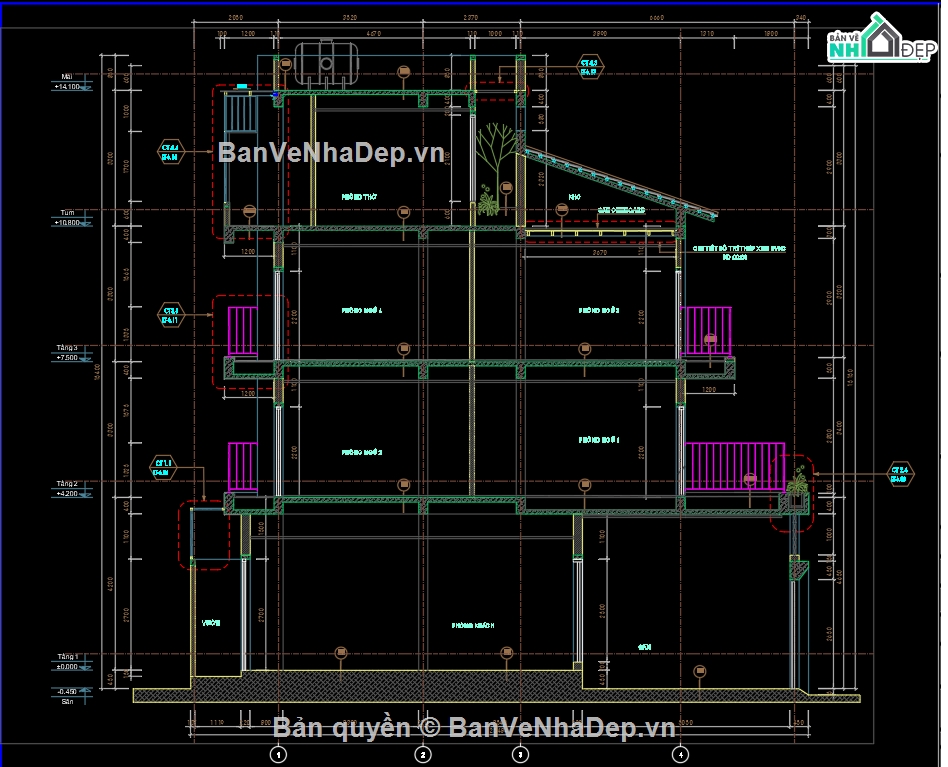948x767 pixels.
Task: Select the Tầng 2 +4.200 level marker
Action: (x=69, y=488)
